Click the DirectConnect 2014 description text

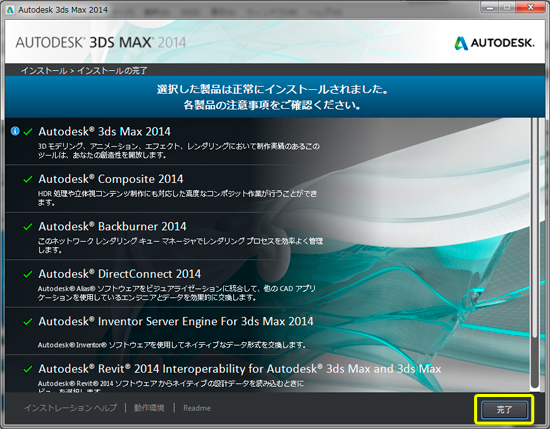tap(177, 293)
